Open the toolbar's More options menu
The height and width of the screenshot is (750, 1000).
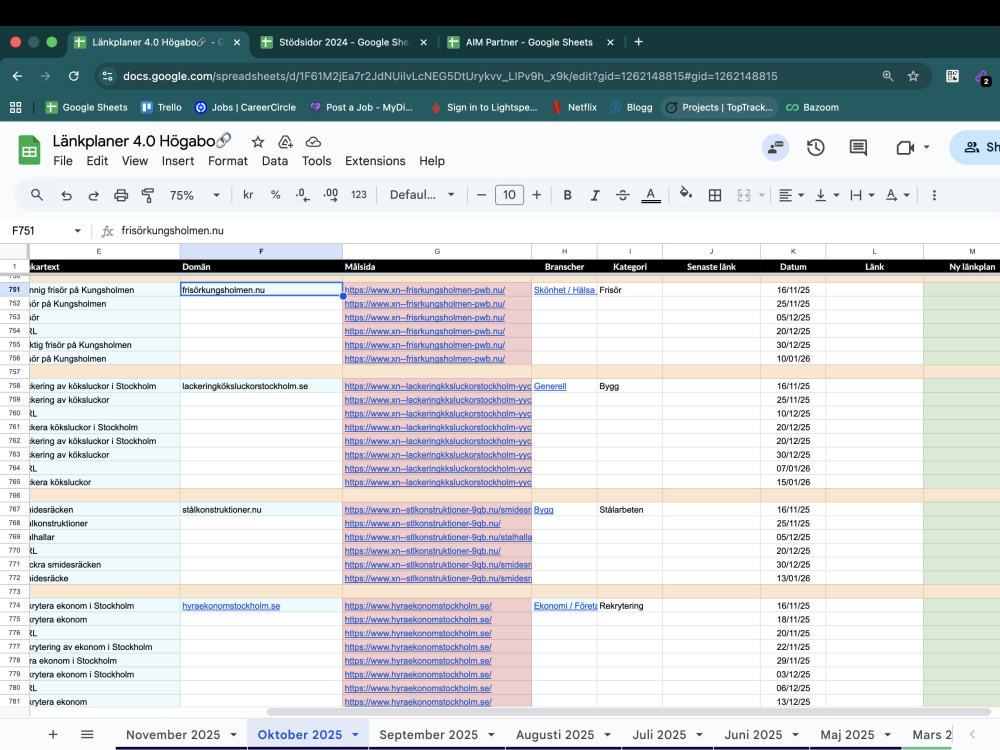(934, 195)
